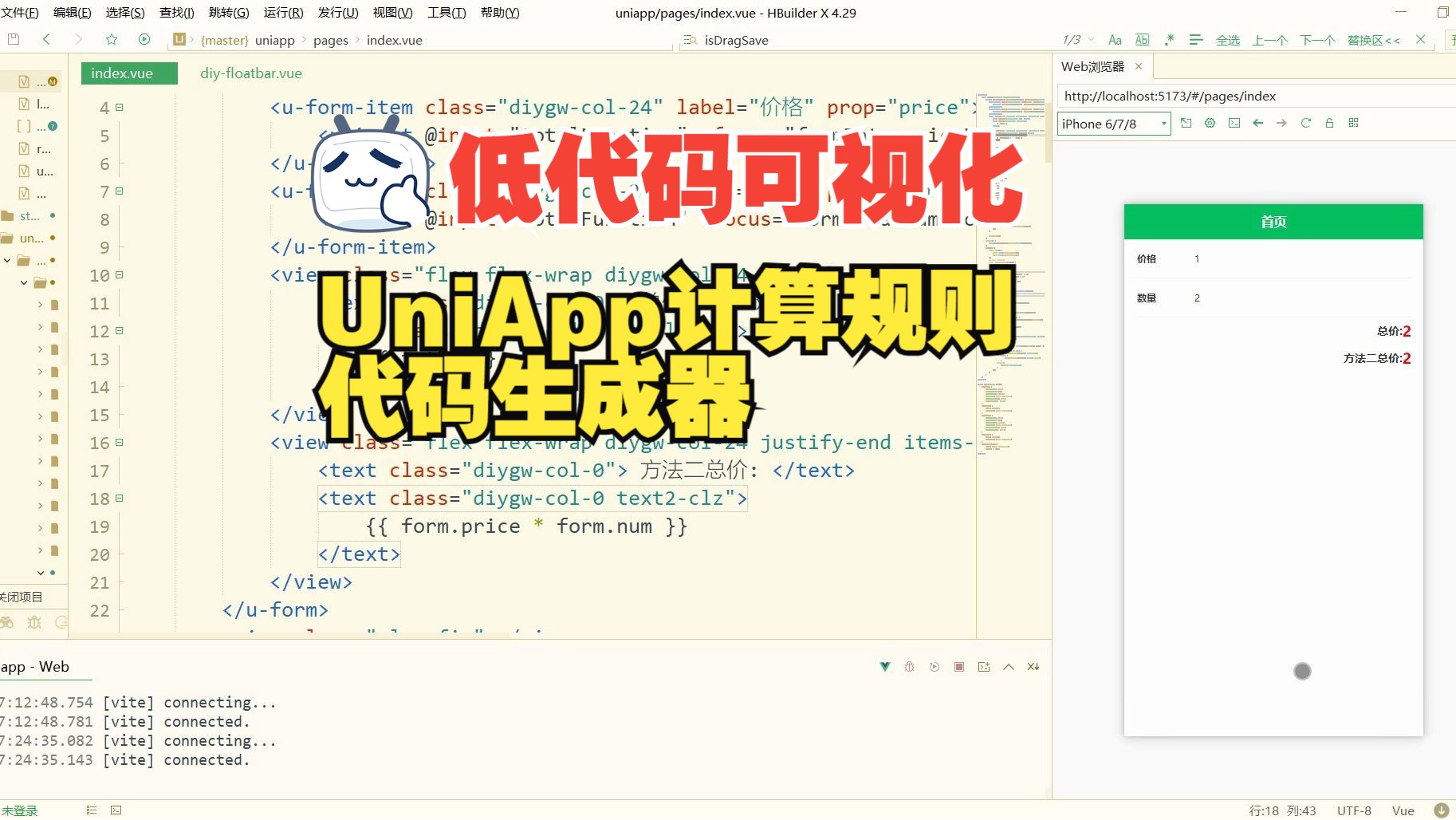Toggle regex search with asterisk icon
The width and height of the screenshot is (1456, 820).
tap(1169, 39)
